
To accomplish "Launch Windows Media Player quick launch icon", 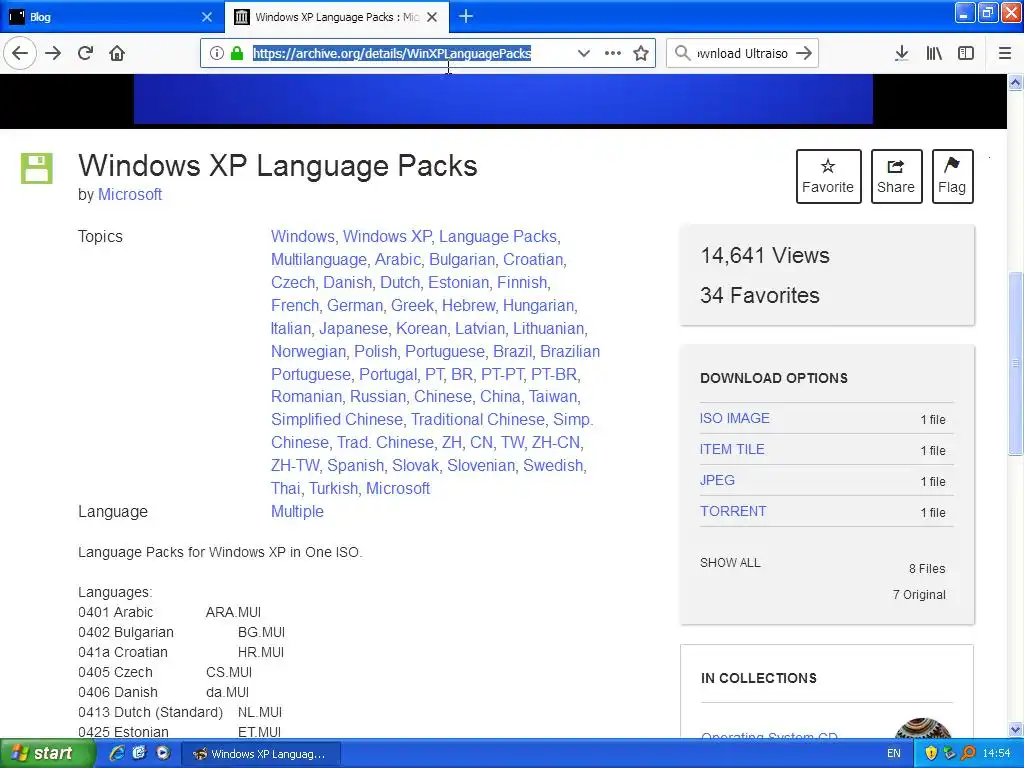I will pyautogui.click(x=163, y=754).
